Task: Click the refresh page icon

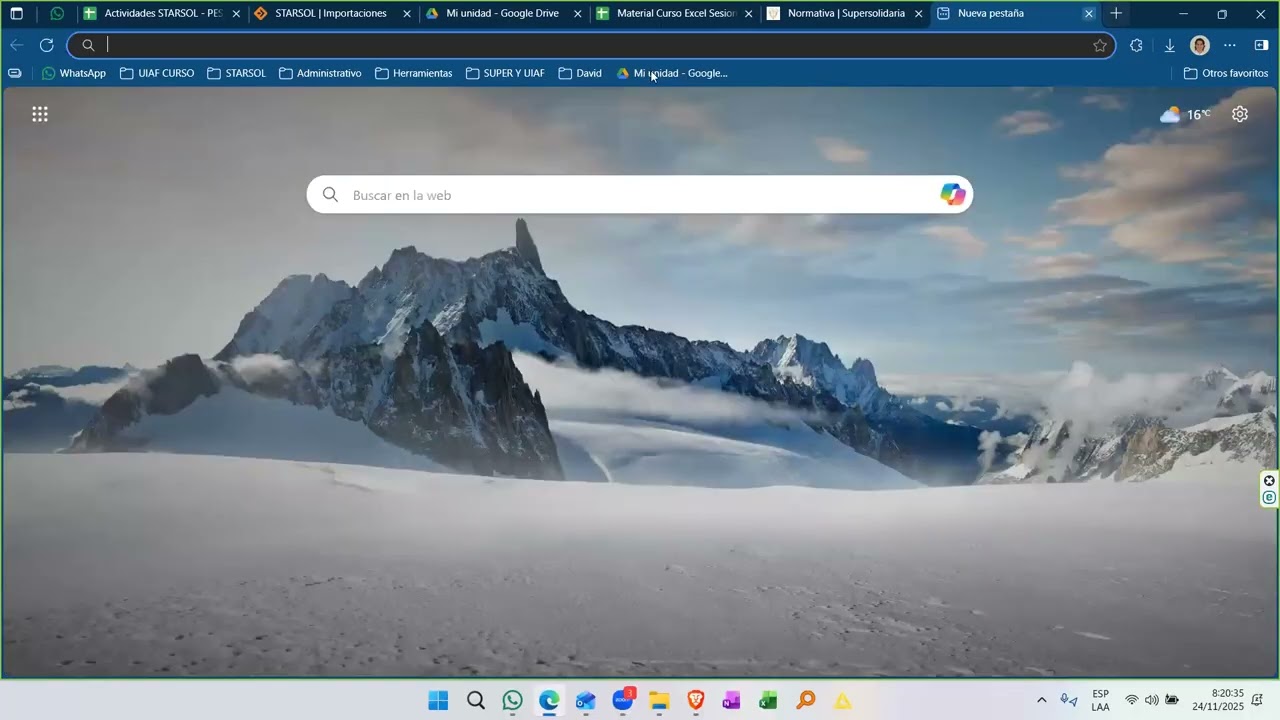Action: click(46, 45)
